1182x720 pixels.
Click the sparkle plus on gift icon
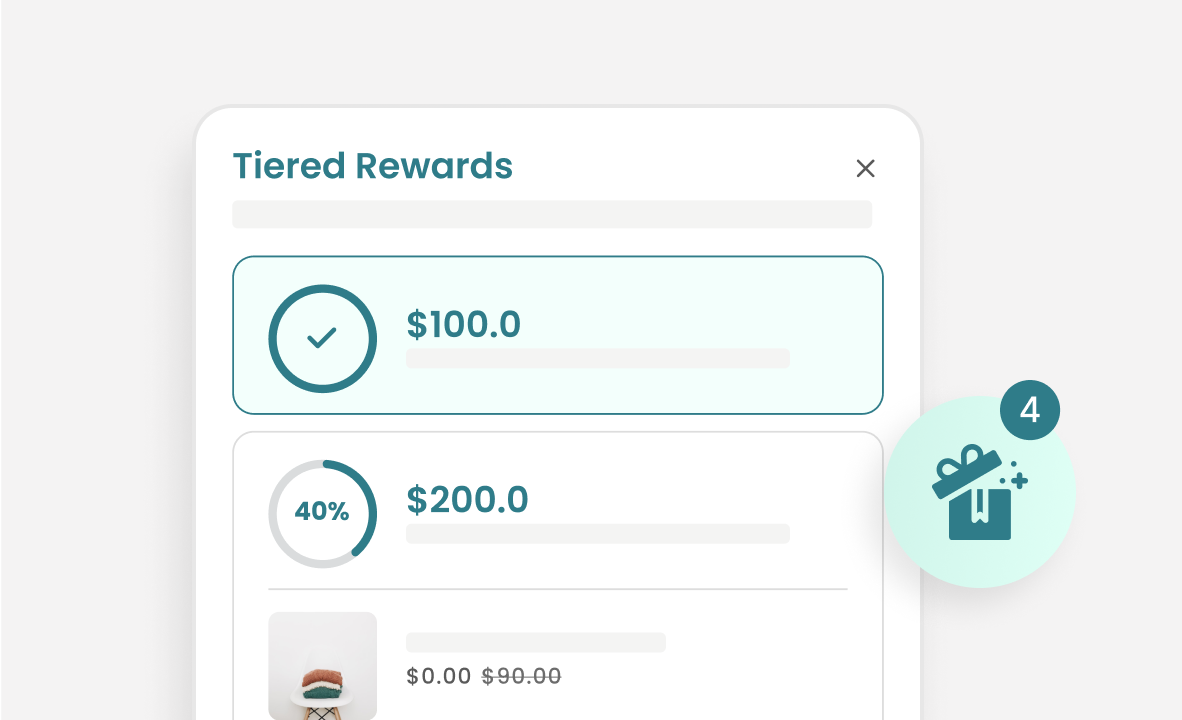1019,481
